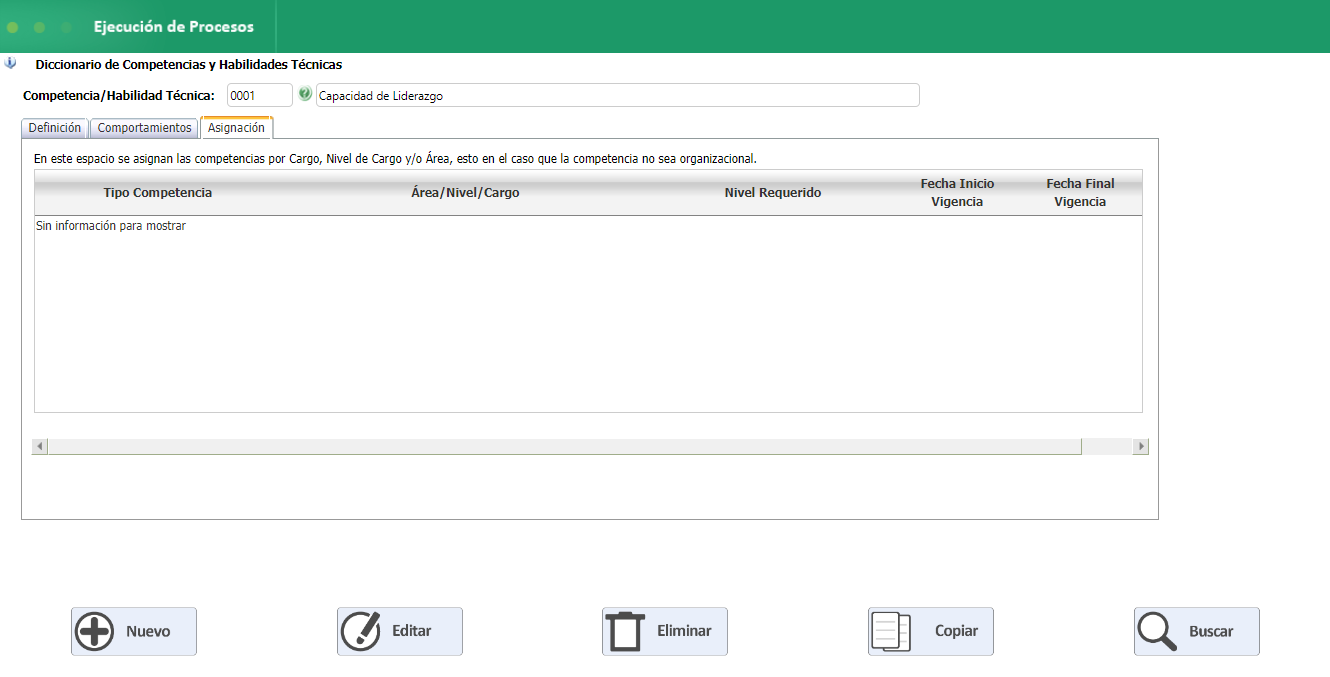Image resolution: width=1330 pixels, height=677 pixels.
Task: Click the horizontal scrollbar left arrow
Action: click(x=40, y=446)
